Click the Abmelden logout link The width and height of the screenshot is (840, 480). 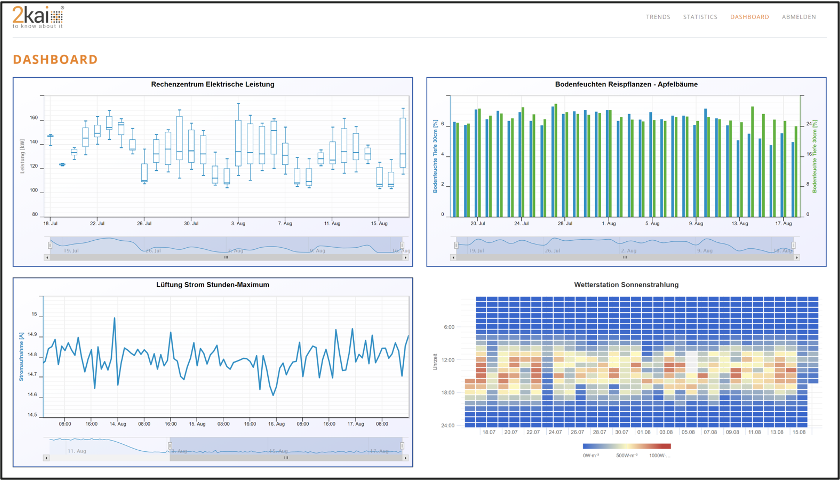(799, 17)
